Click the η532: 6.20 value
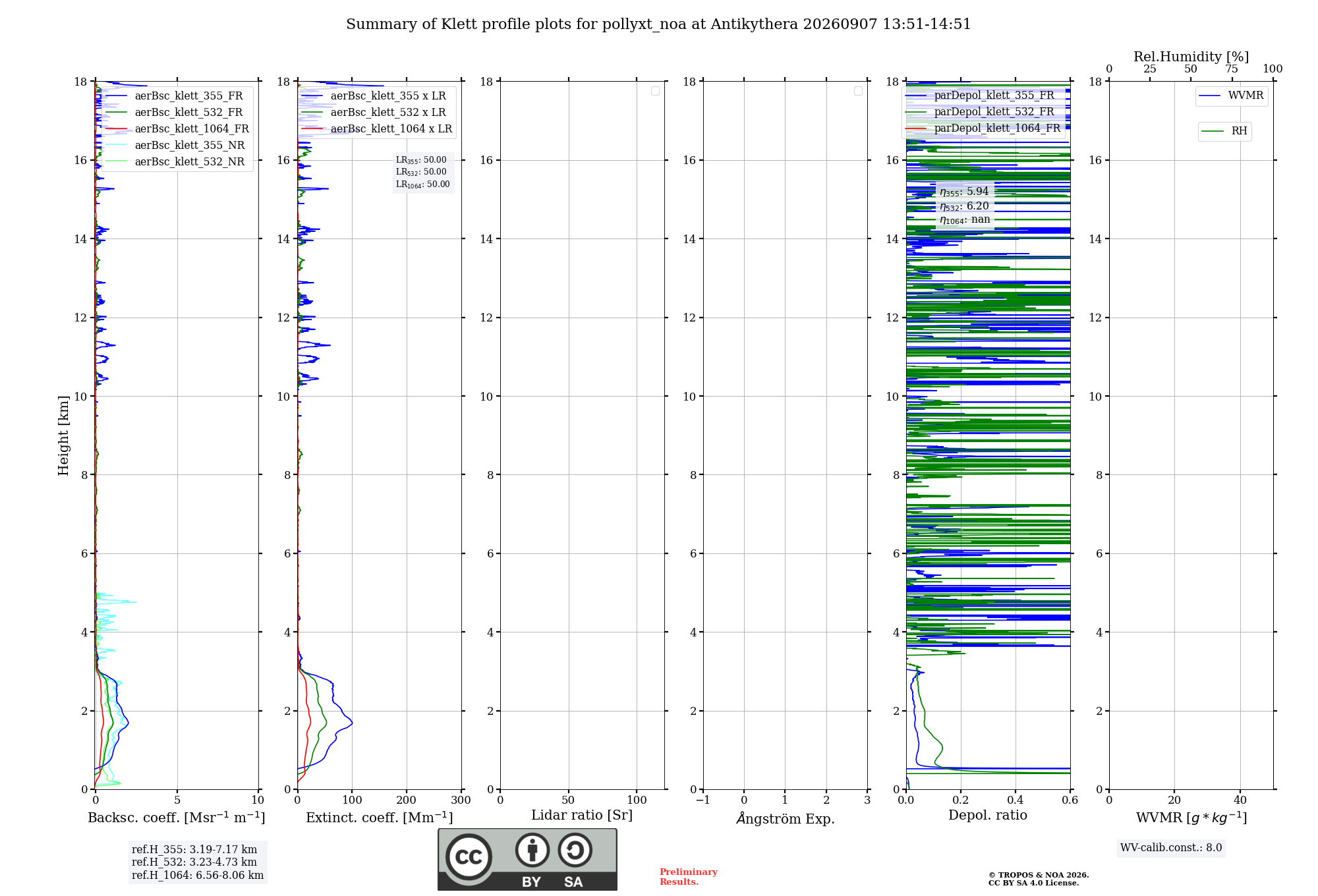Viewport: 1318px width, 896px height. [x=964, y=206]
